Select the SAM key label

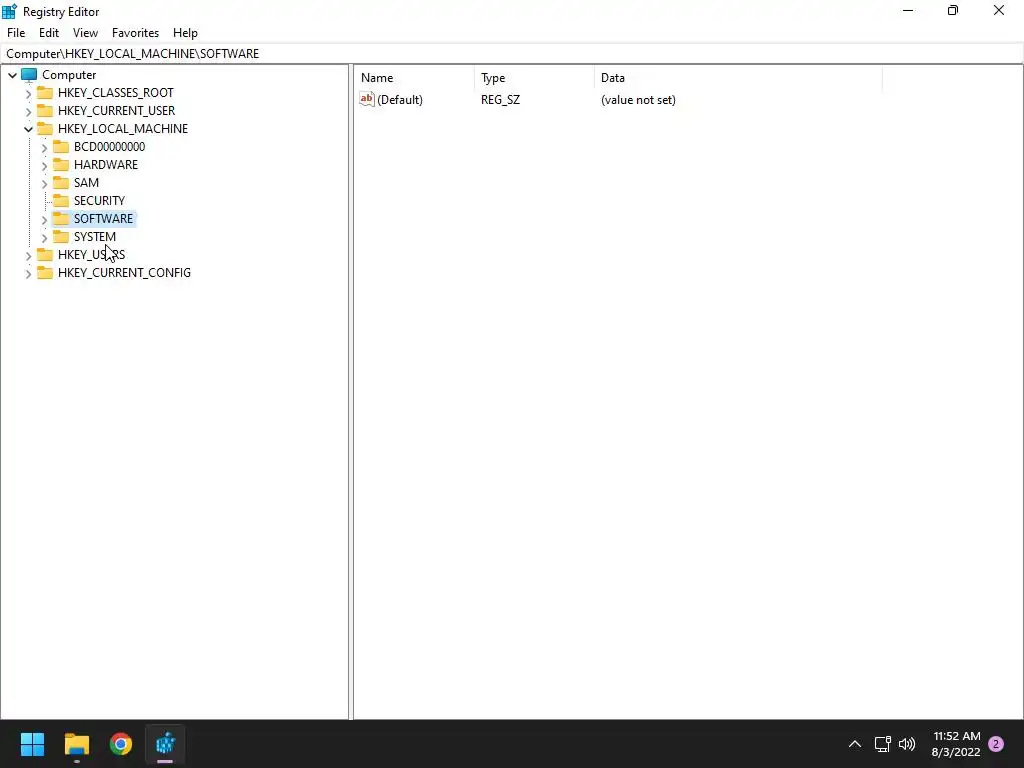86,182
